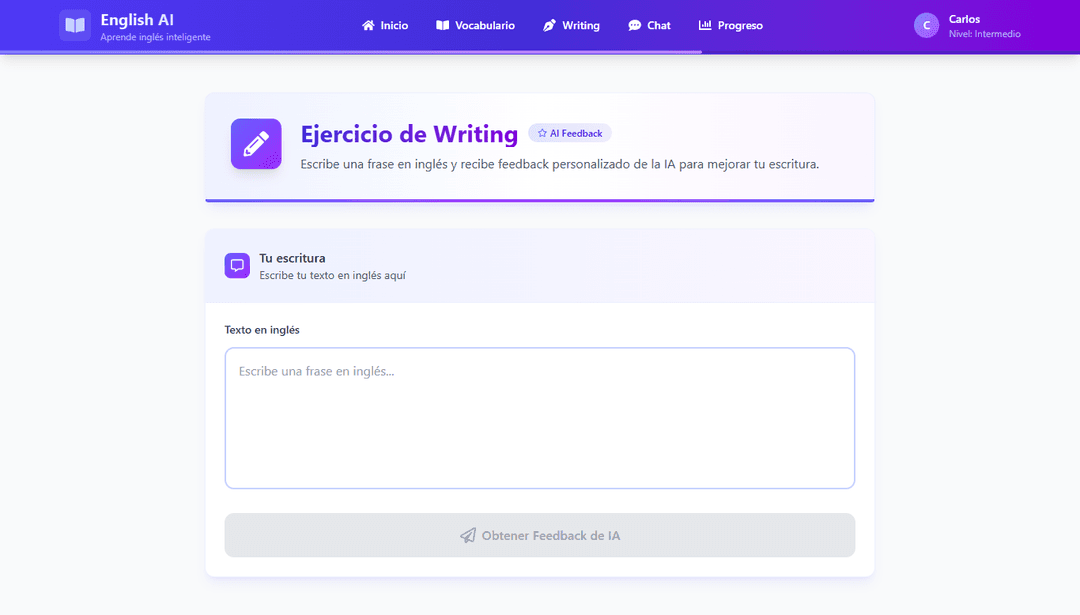
Task: Click the home icon beside Inicio
Action: tap(368, 26)
